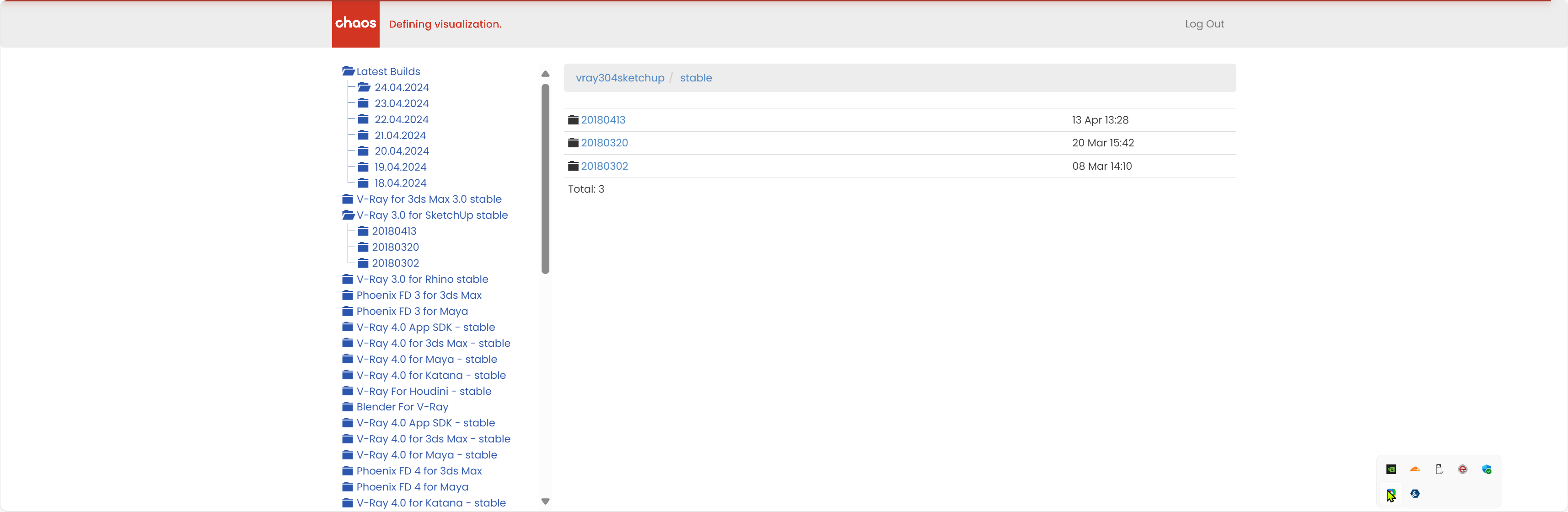
Task: Click the Log Out link
Action: click(1204, 24)
